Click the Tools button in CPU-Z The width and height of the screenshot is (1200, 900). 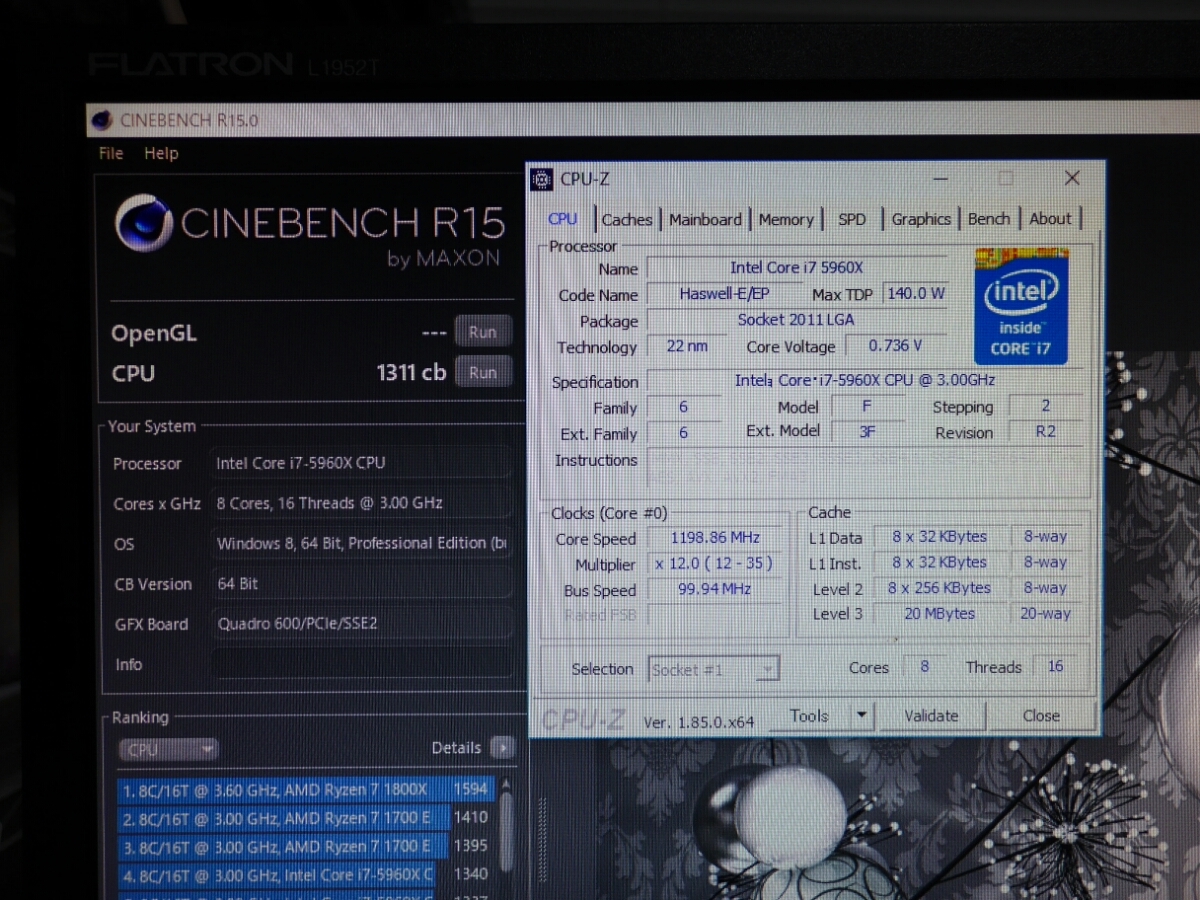(x=809, y=716)
